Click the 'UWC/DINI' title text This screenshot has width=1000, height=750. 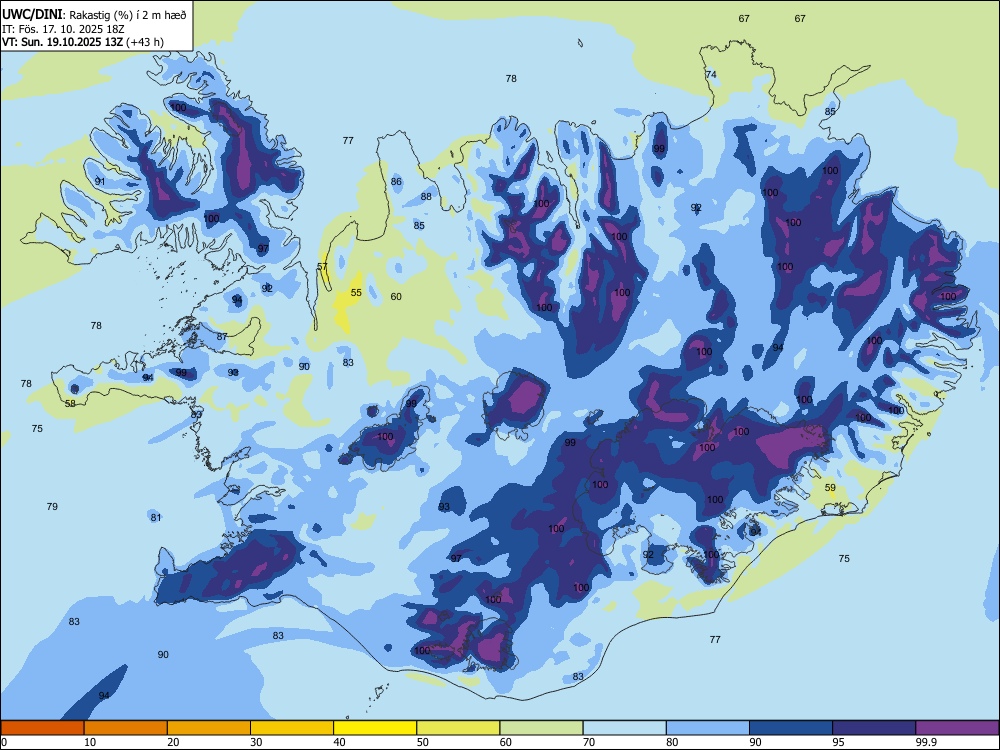tap(32, 14)
